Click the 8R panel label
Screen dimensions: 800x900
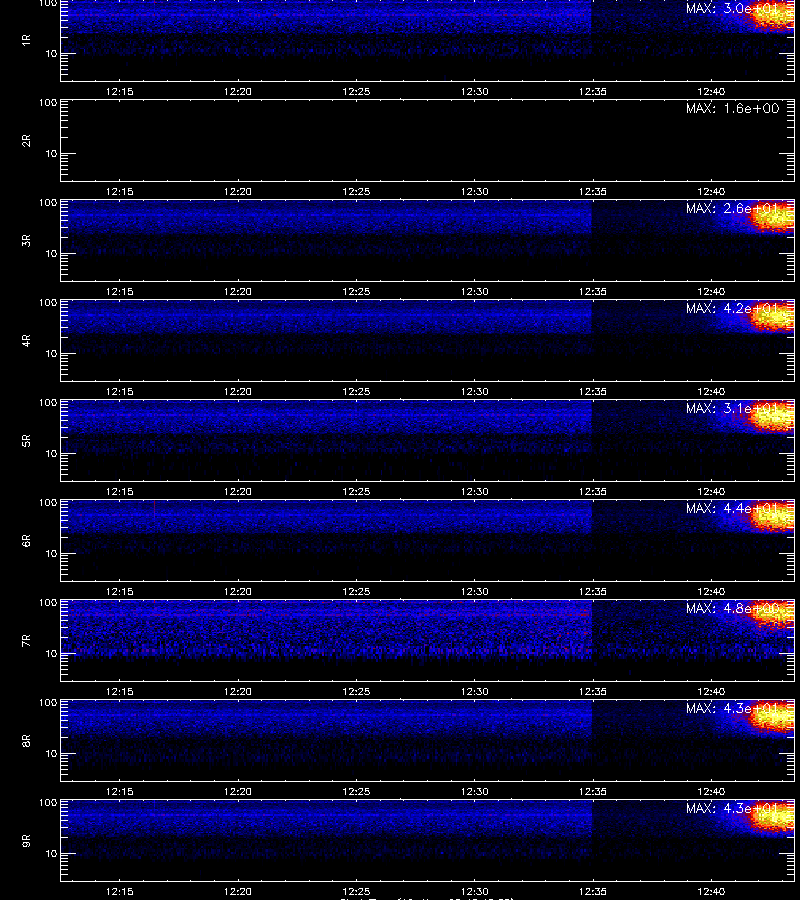[26, 740]
